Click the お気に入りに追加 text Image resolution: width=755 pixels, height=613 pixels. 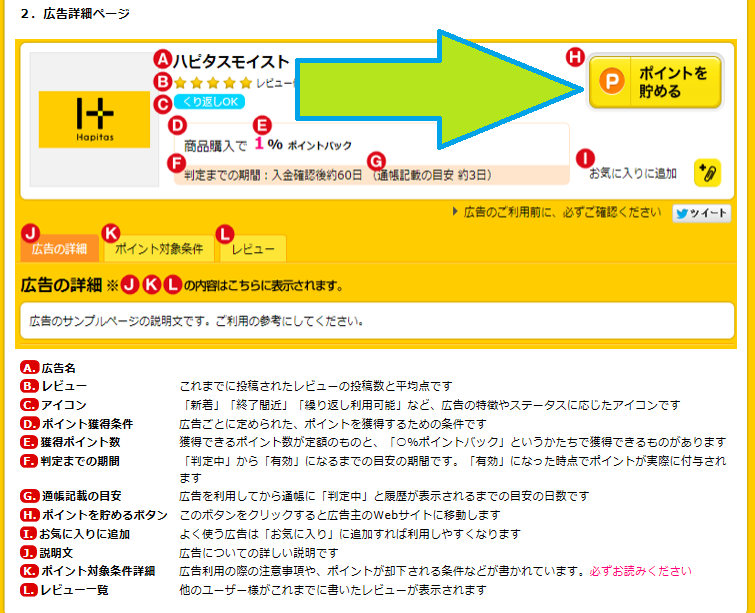click(x=633, y=173)
